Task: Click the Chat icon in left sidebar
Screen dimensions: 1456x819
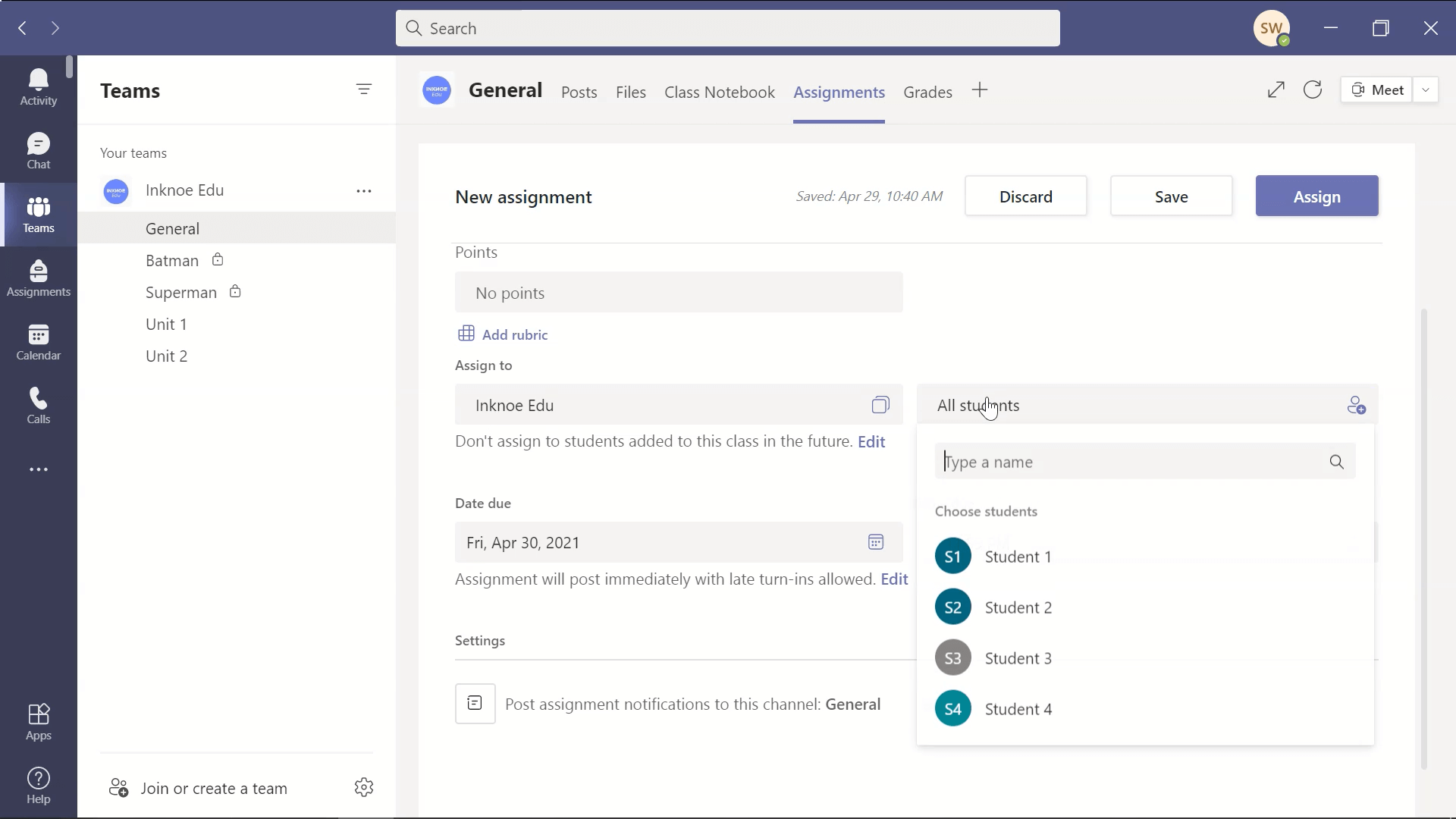Action: pos(39,151)
